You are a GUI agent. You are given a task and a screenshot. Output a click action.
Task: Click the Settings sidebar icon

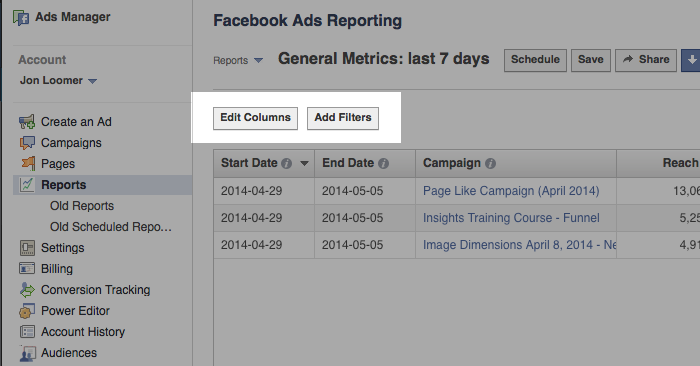pyautogui.click(x=27, y=248)
